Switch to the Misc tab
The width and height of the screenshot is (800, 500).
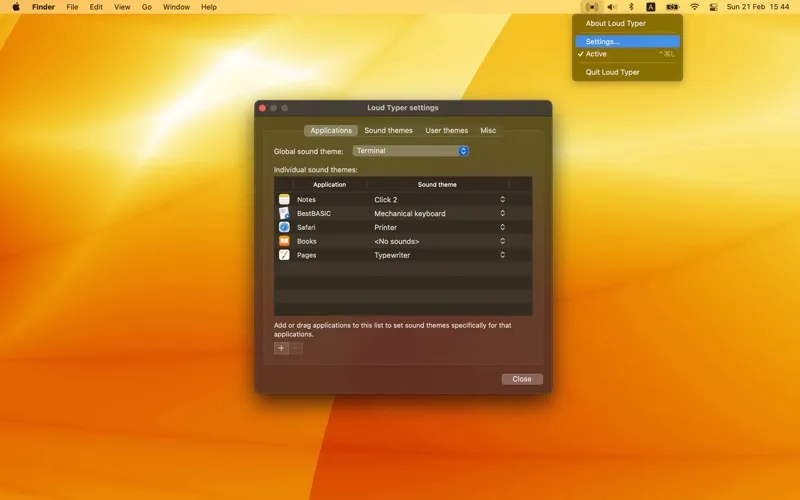(488, 131)
